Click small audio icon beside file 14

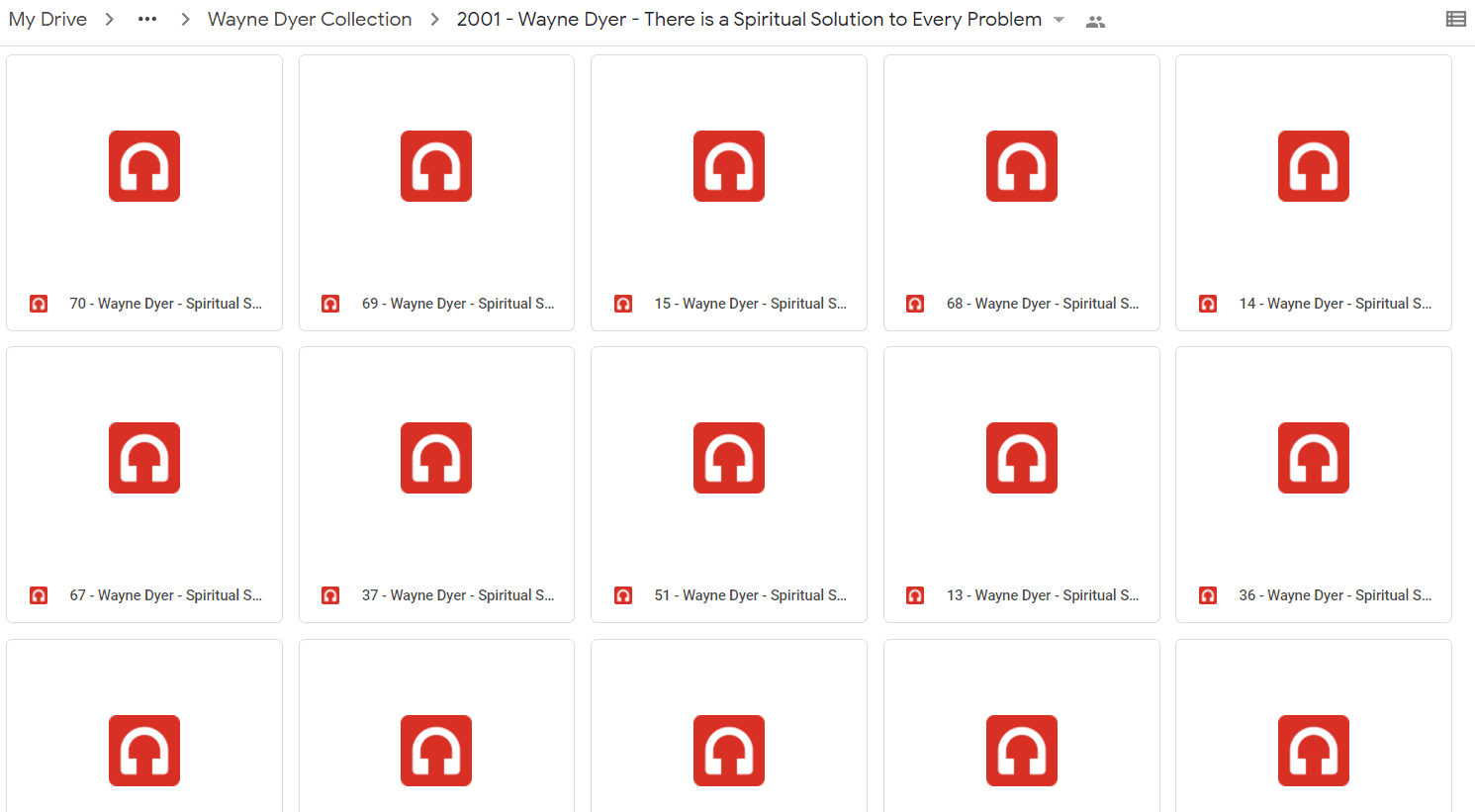point(1208,304)
